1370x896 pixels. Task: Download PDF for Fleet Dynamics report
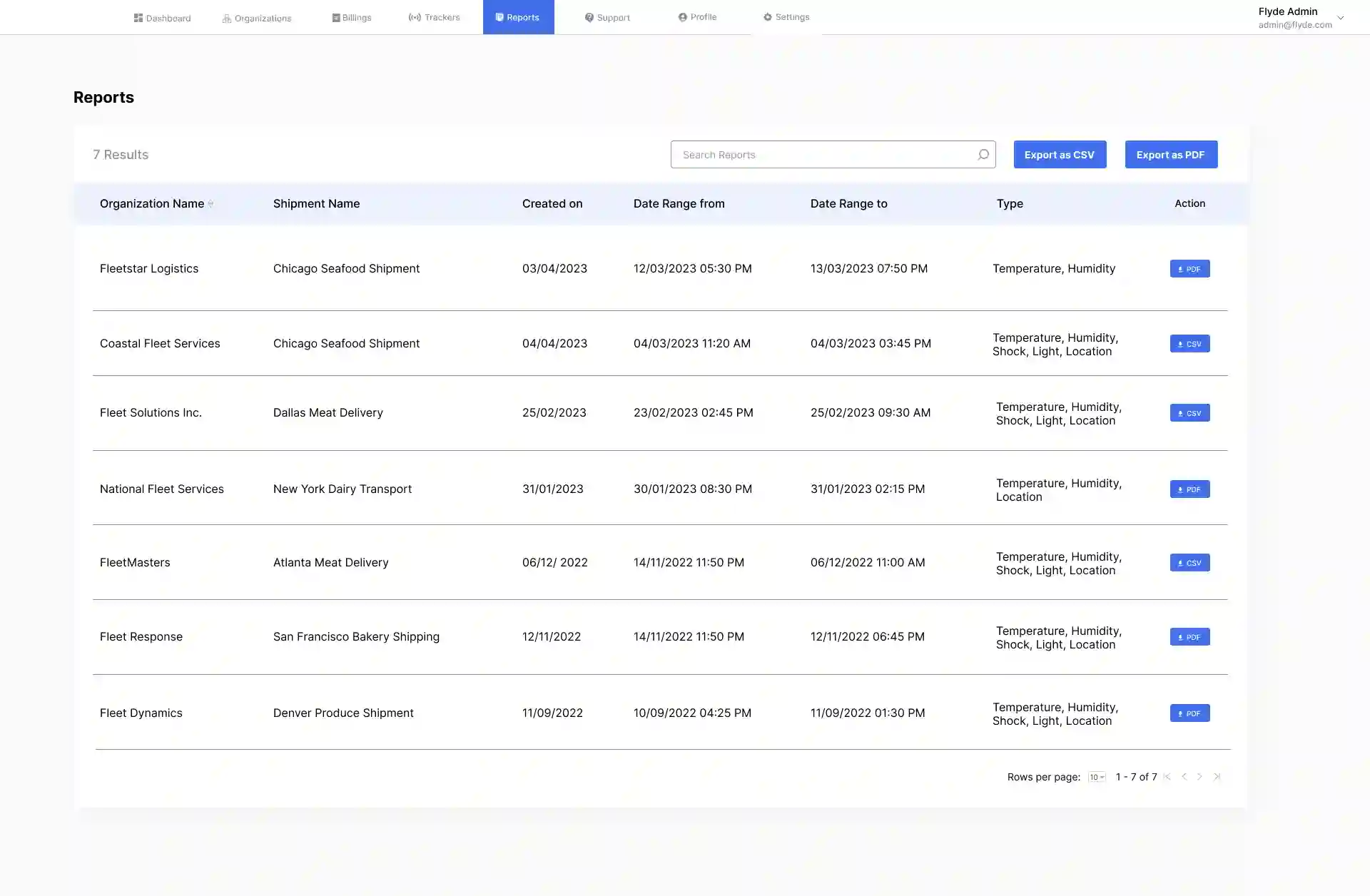[1189, 713]
